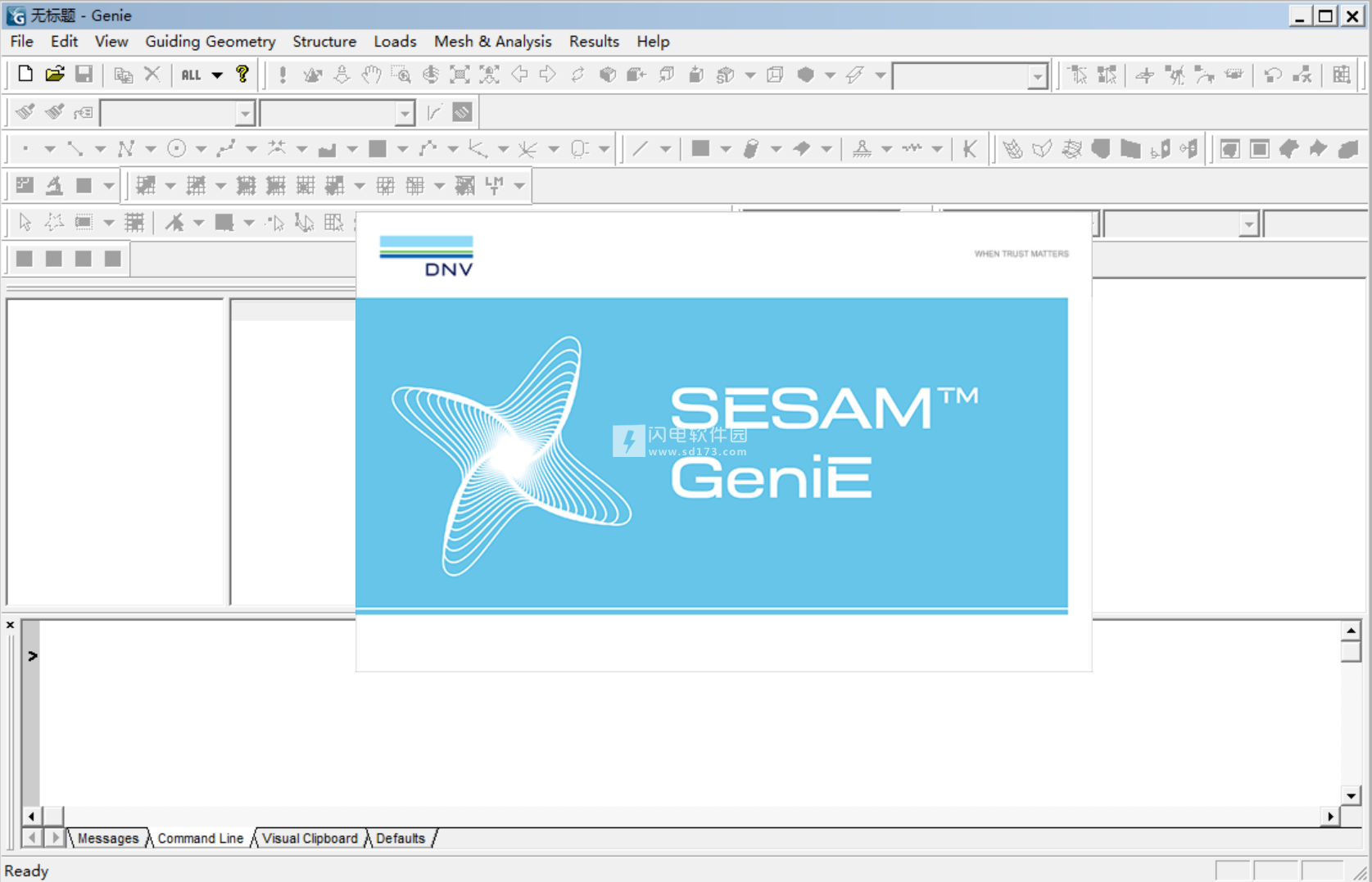
Task: Open the combo box right of view icons
Action: 1037,75
